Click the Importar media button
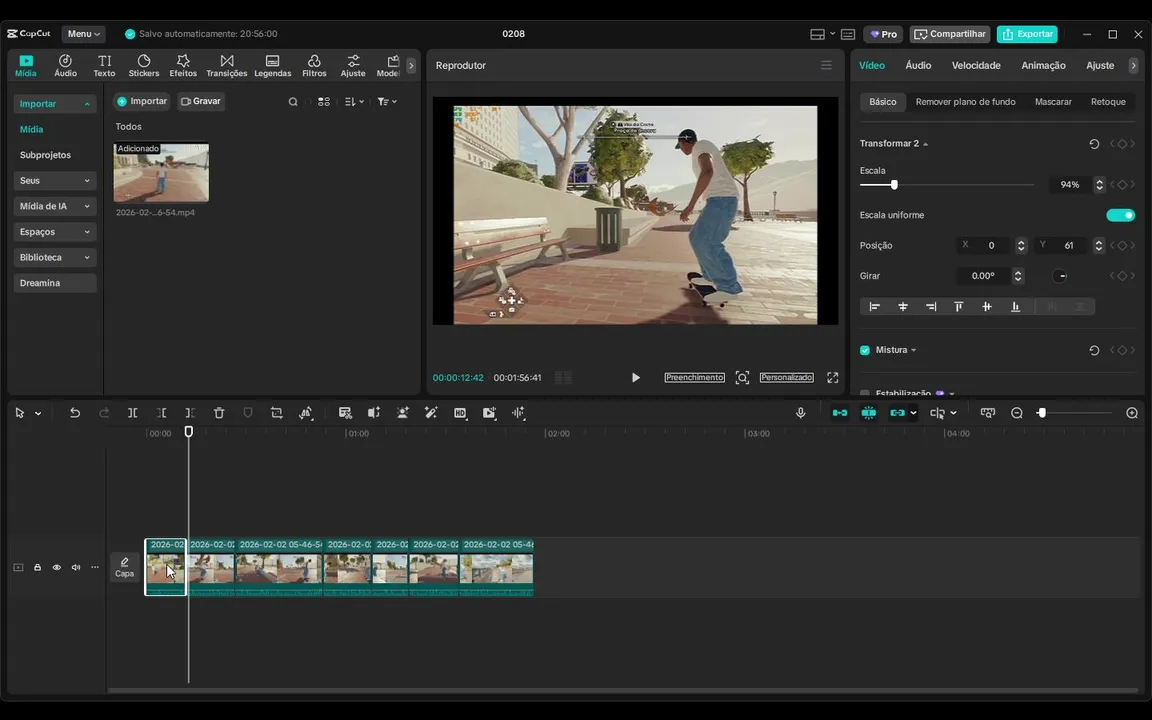 pos(142,101)
